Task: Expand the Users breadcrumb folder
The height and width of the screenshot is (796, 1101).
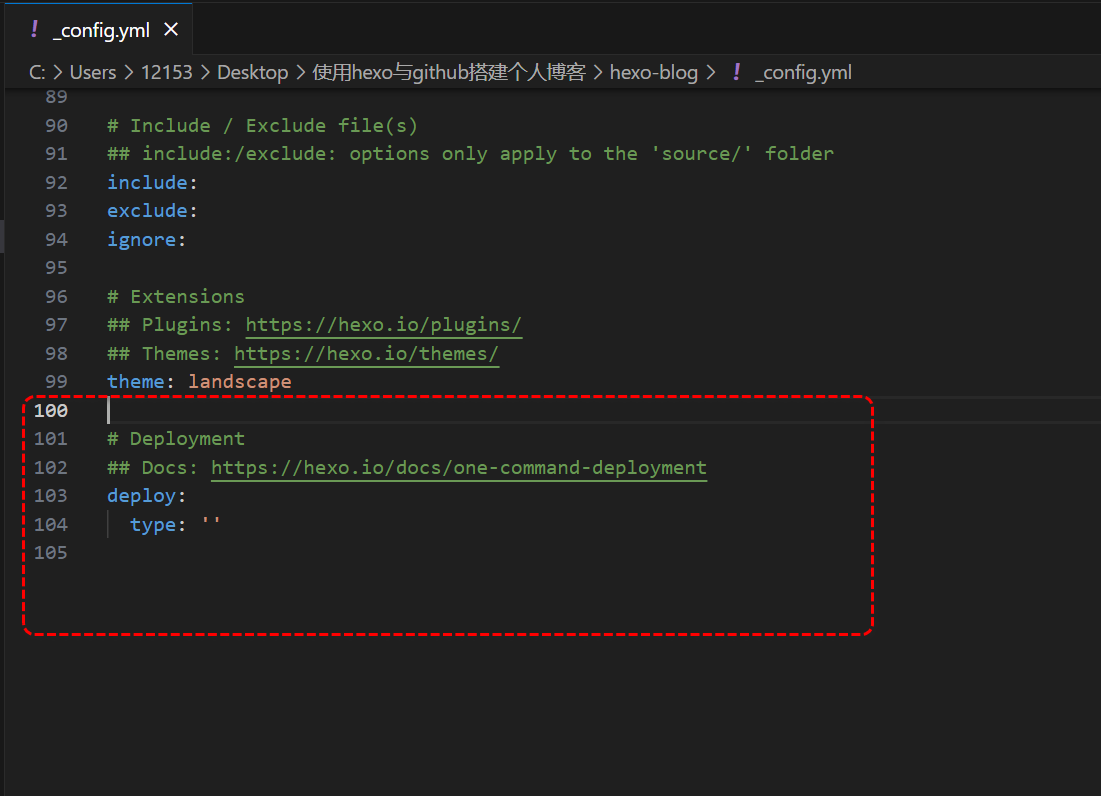Action: (x=93, y=72)
